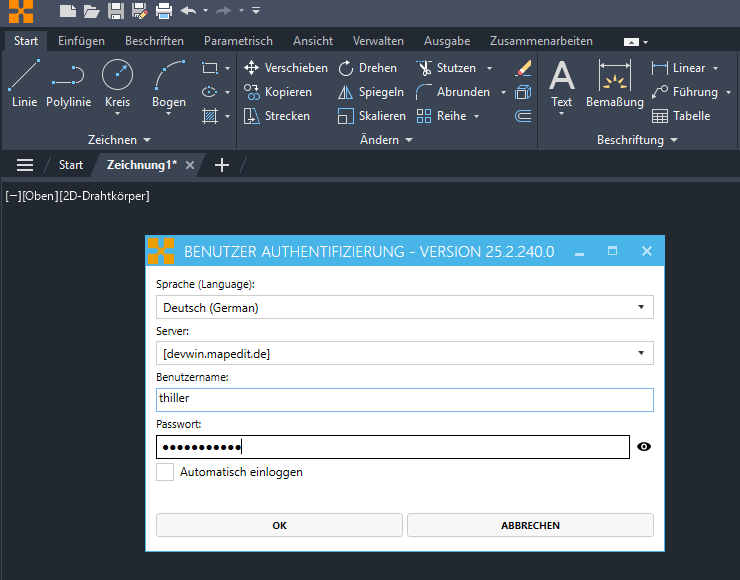Click the Drehen rotate tool

[x=368, y=68]
